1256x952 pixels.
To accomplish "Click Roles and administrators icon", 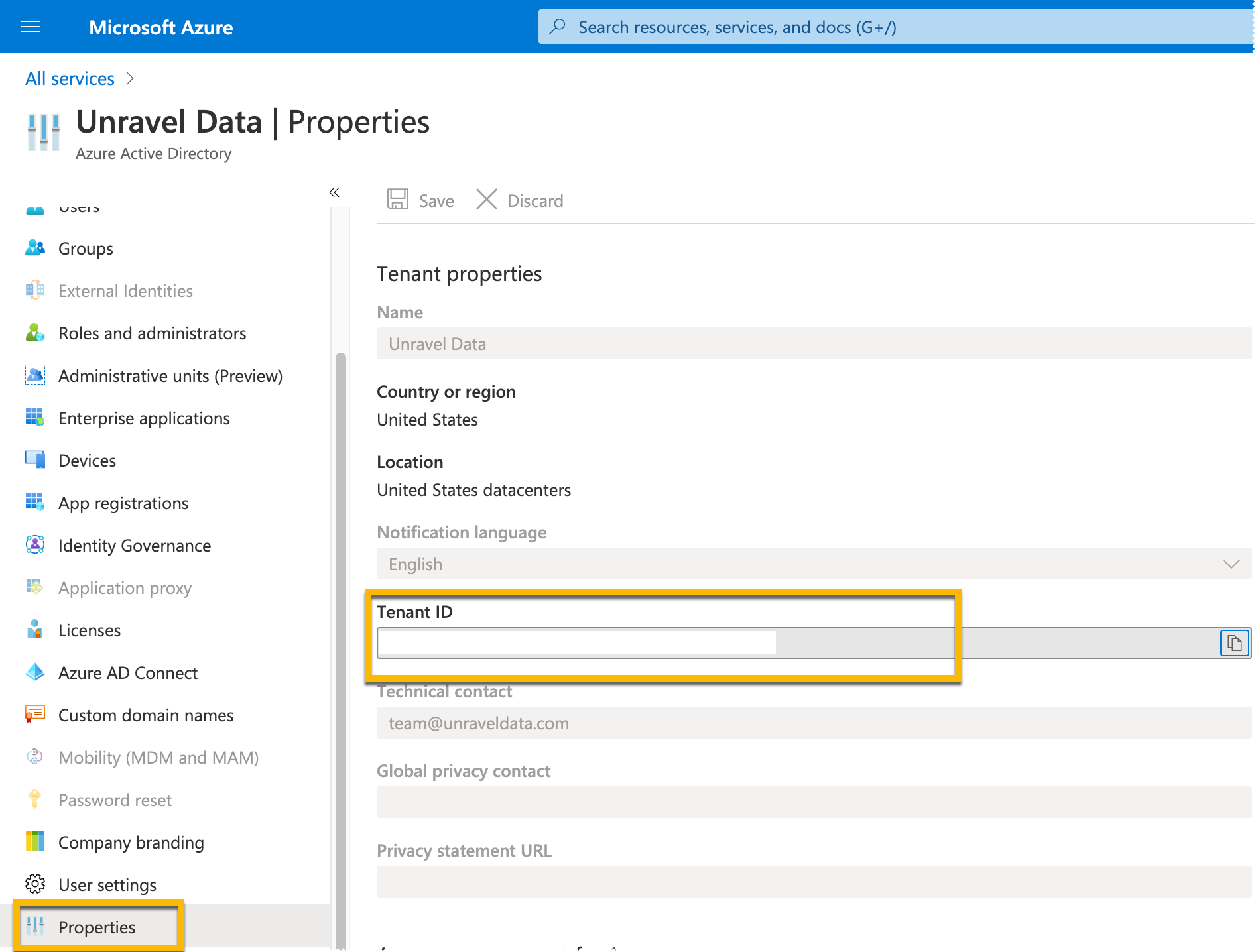I will [x=35, y=333].
